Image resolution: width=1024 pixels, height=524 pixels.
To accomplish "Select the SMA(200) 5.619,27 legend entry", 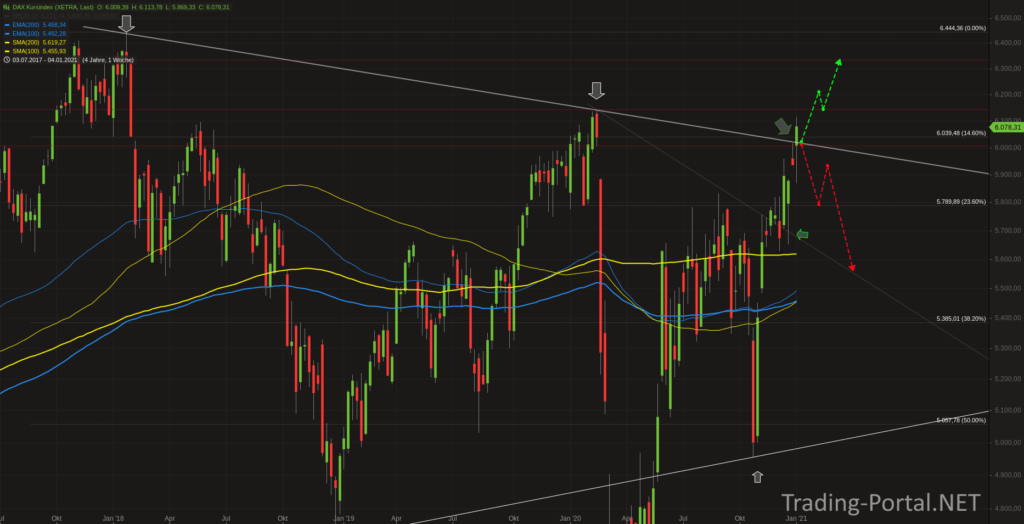I will (39, 42).
